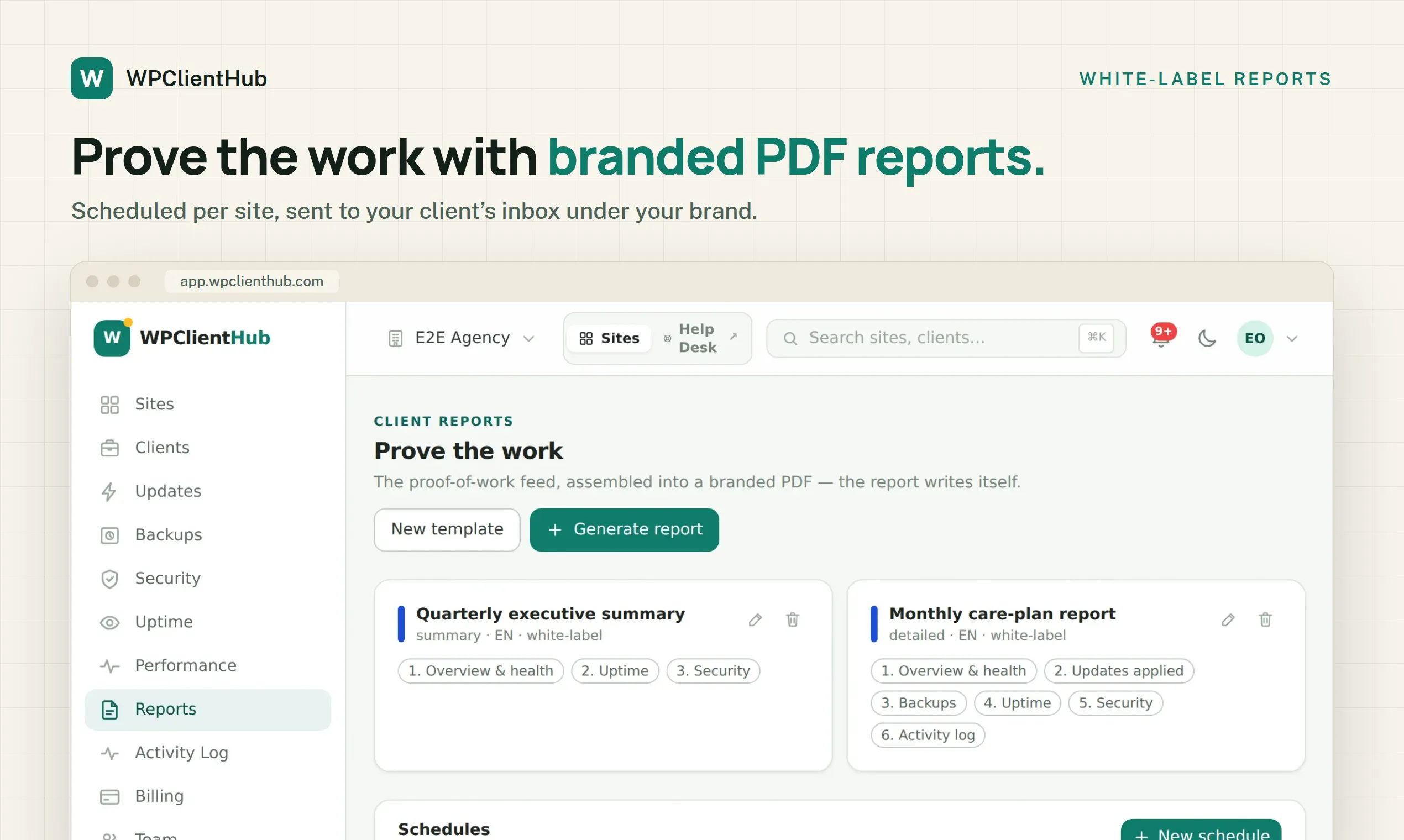
Task: Edit the Quarterly executive summary template
Action: tap(755, 620)
